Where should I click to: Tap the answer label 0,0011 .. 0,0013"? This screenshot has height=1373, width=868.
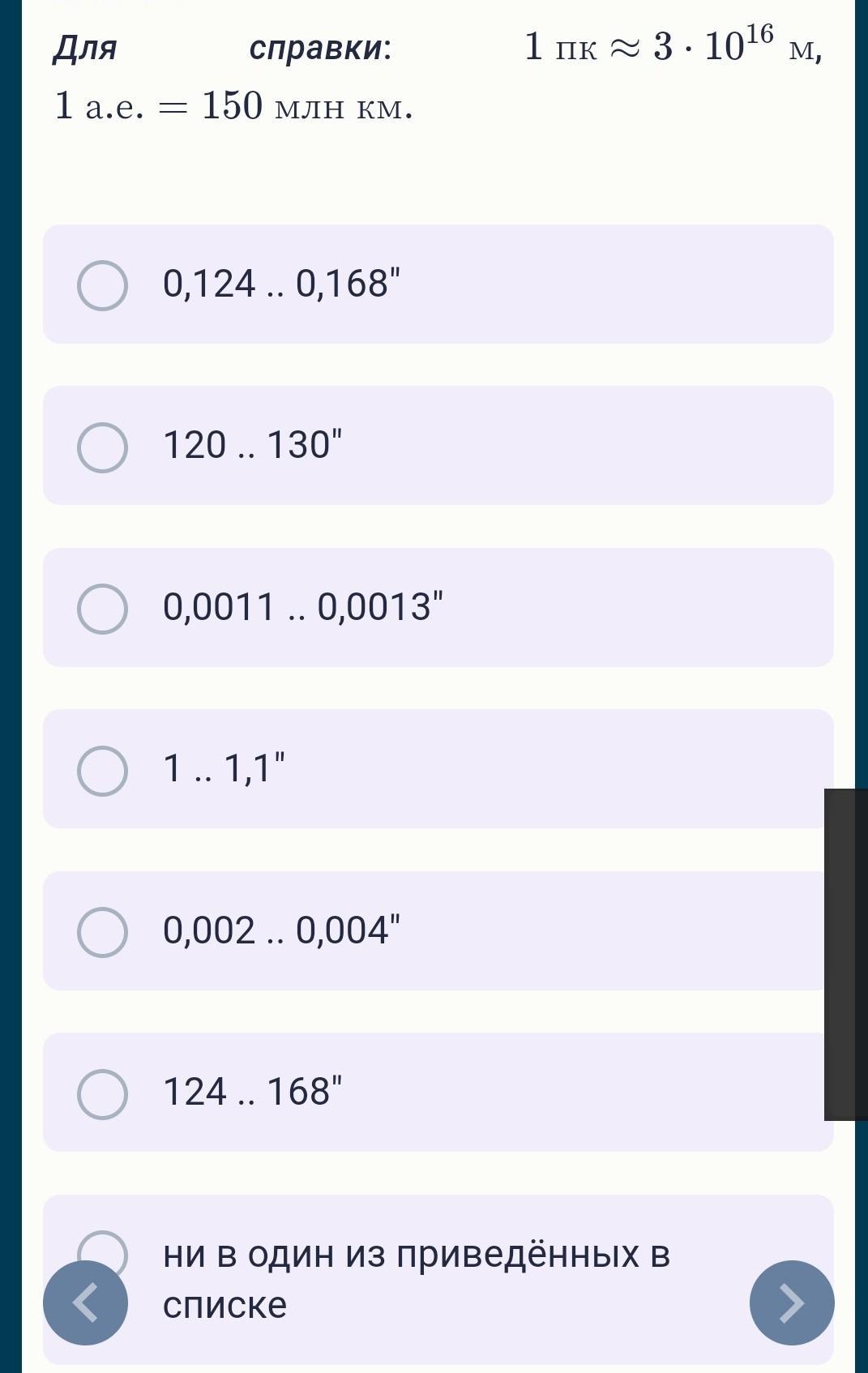point(303,606)
